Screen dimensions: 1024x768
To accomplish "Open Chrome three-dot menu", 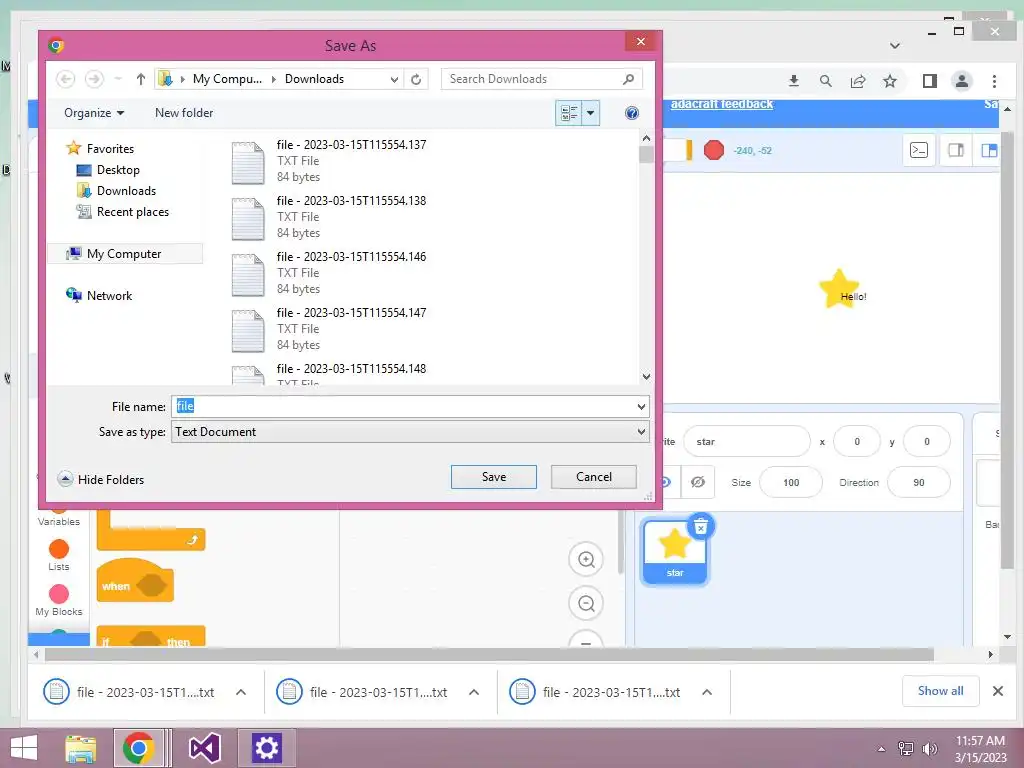I will point(994,81).
